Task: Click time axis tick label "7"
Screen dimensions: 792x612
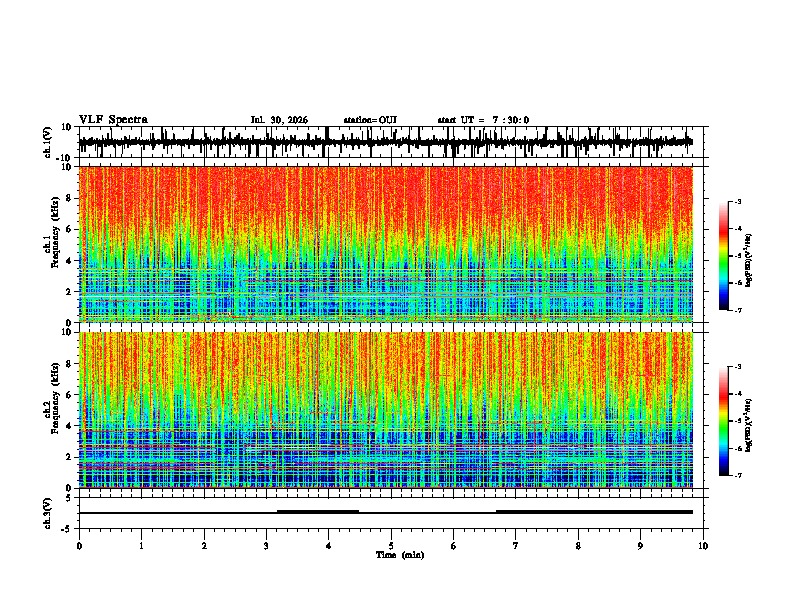Action: pyautogui.click(x=516, y=546)
